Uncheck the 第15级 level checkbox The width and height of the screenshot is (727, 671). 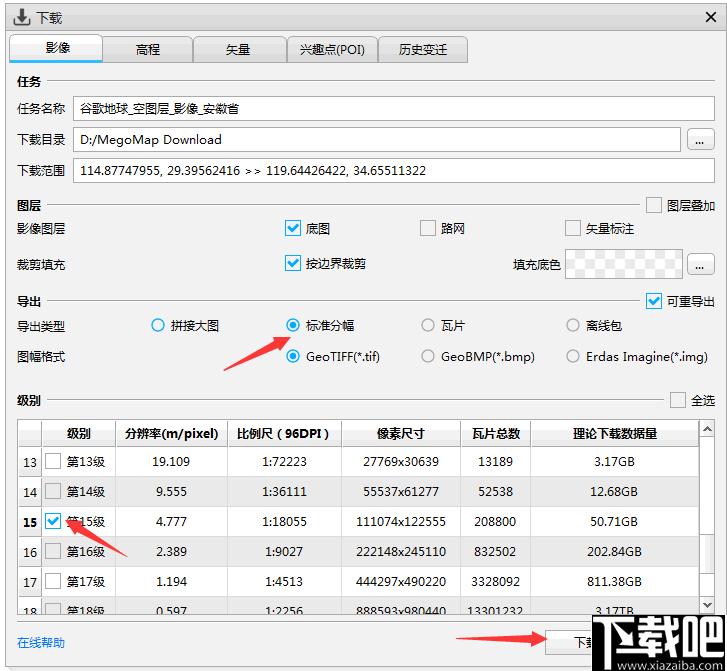coord(53,521)
